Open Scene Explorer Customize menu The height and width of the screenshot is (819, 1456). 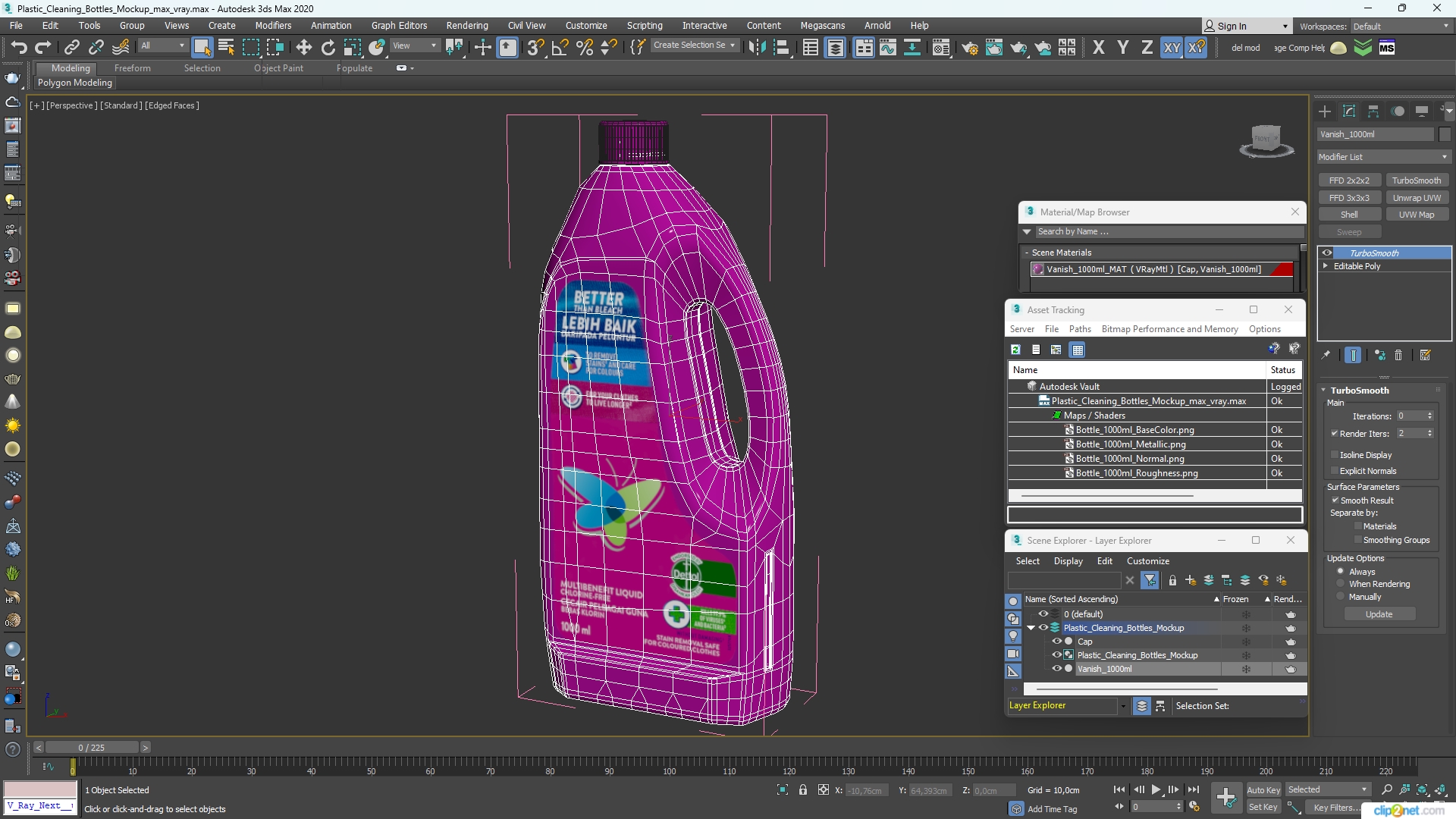(x=1148, y=561)
